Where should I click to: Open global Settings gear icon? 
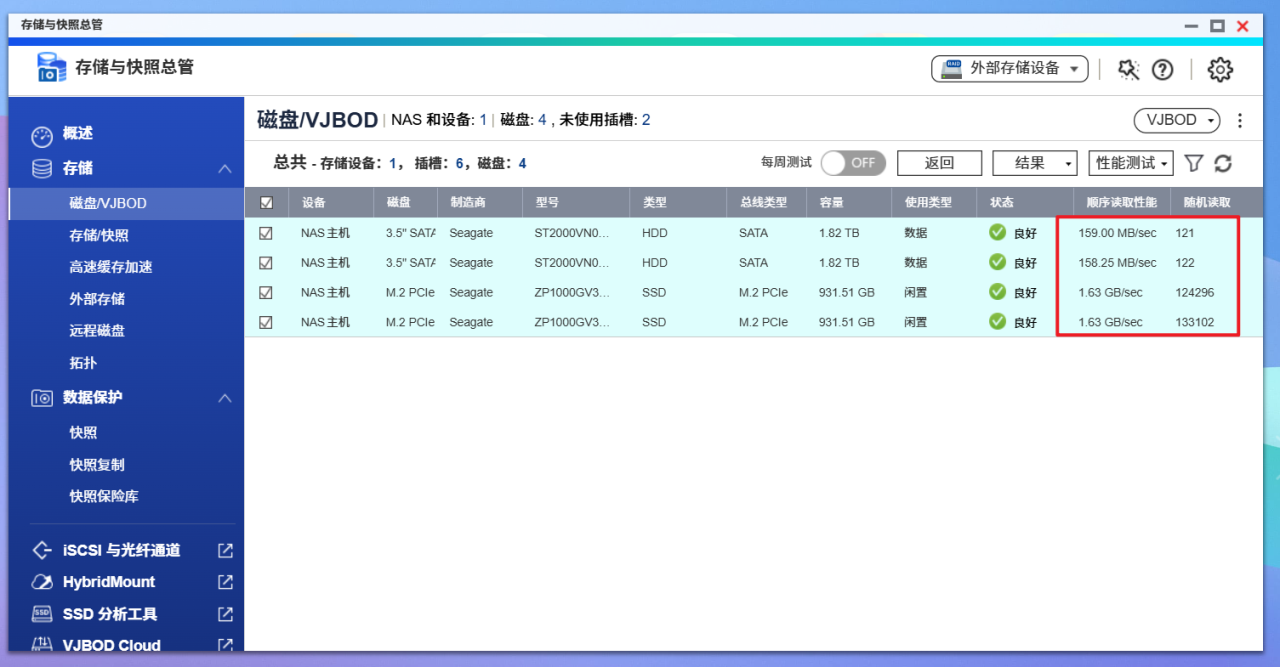tap(1220, 69)
